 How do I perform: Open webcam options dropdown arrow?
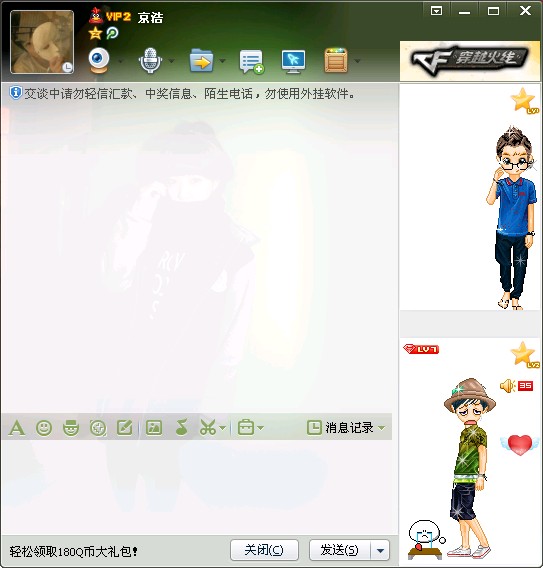120,61
